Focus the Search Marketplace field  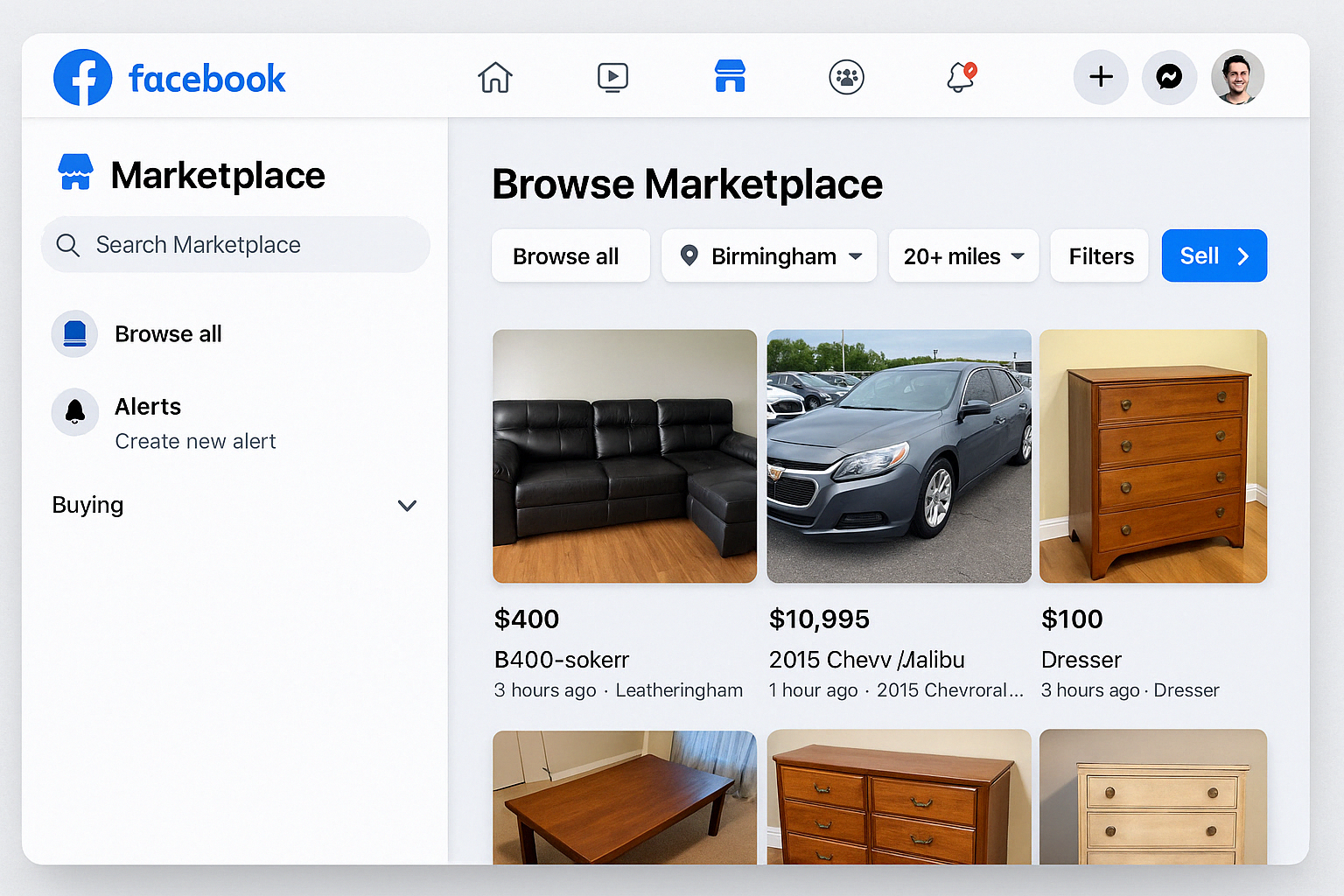coord(236,245)
